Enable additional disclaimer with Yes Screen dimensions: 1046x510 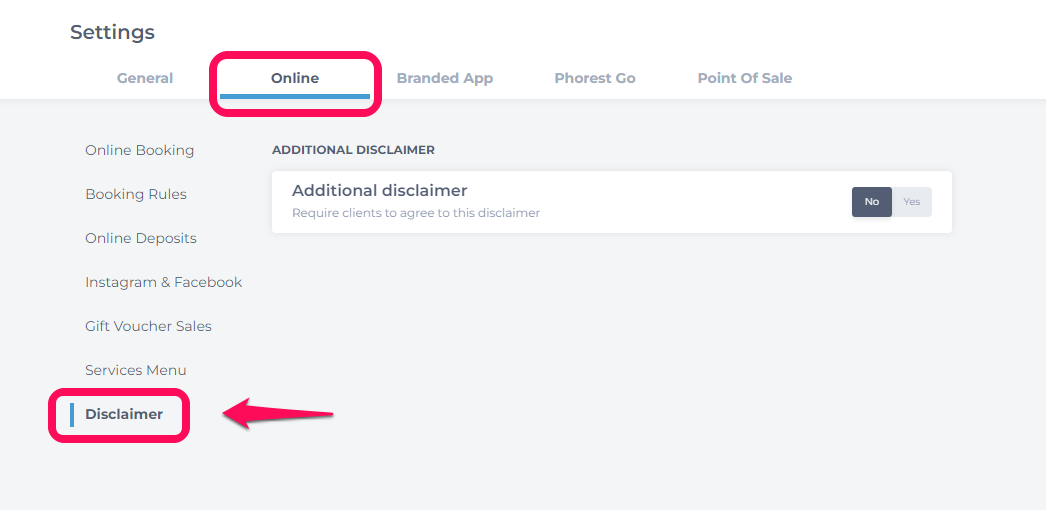pos(912,202)
